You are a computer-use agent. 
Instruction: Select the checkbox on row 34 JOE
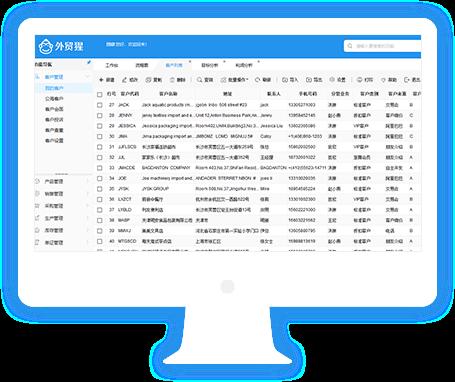(100, 178)
